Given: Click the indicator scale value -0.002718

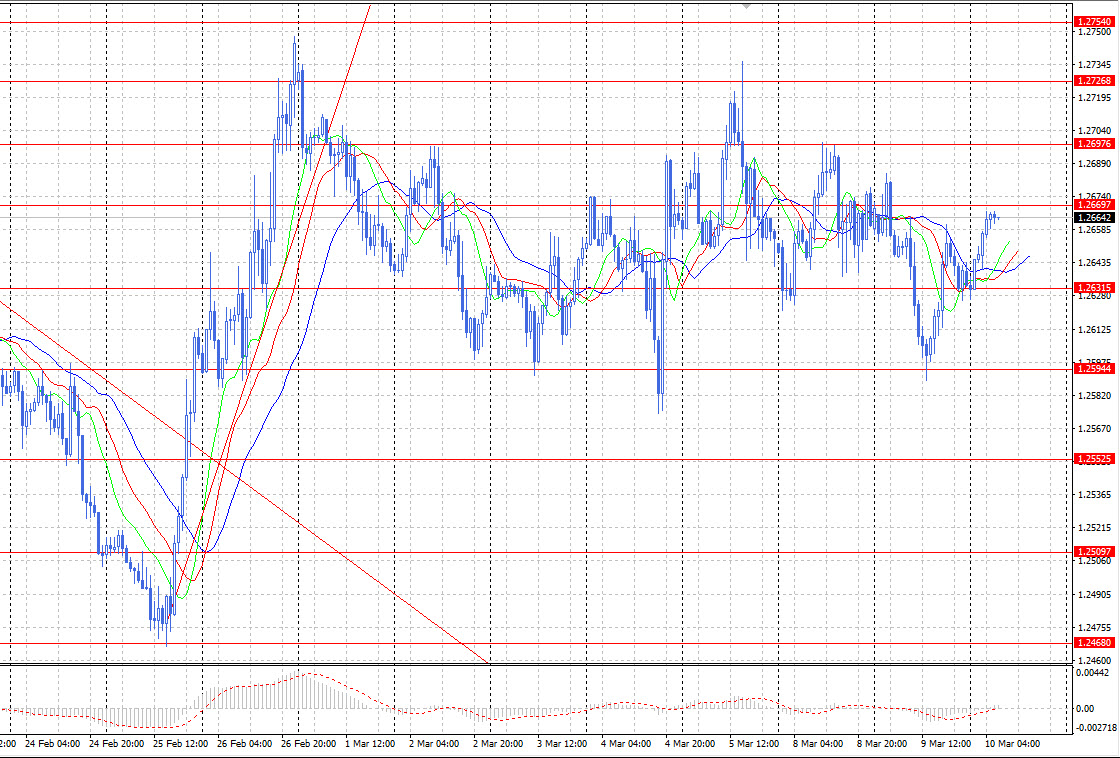Looking at the screenshot, I should (1096, 727).
